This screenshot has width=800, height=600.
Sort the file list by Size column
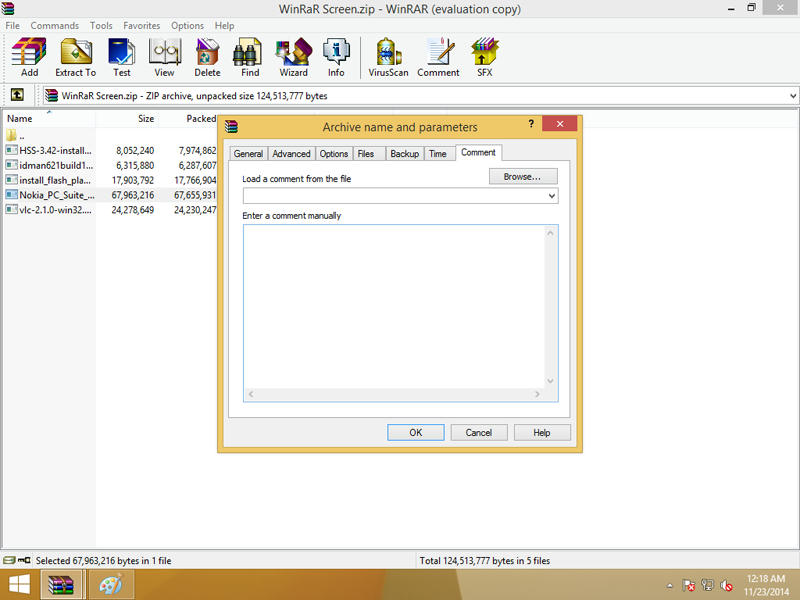coord(127,118)
